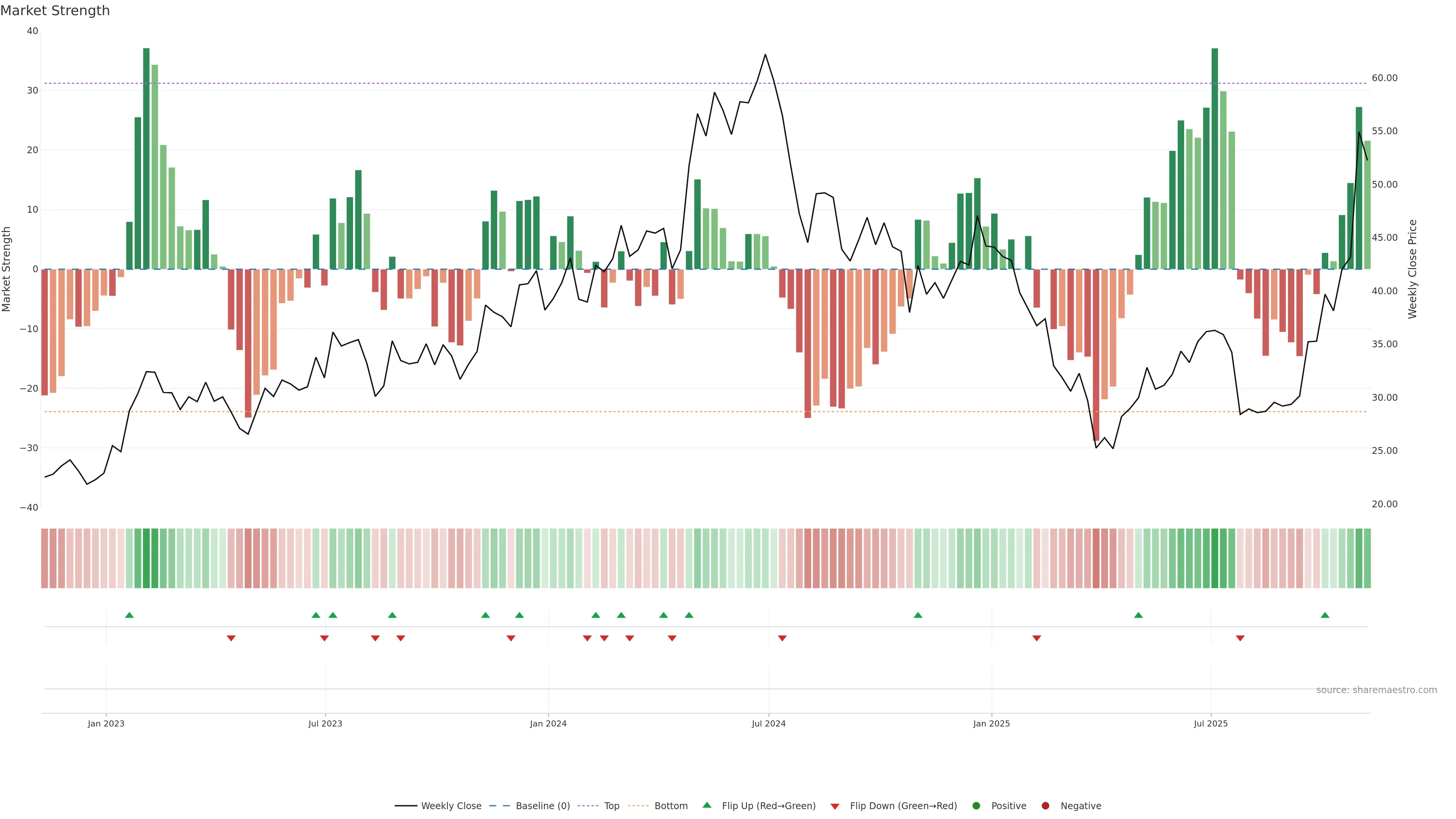Image resolution: width=1456 pixels, height=819 pixels.
Task: Click red Flip Down triangle in legend
Action: [x=835, y=806]
